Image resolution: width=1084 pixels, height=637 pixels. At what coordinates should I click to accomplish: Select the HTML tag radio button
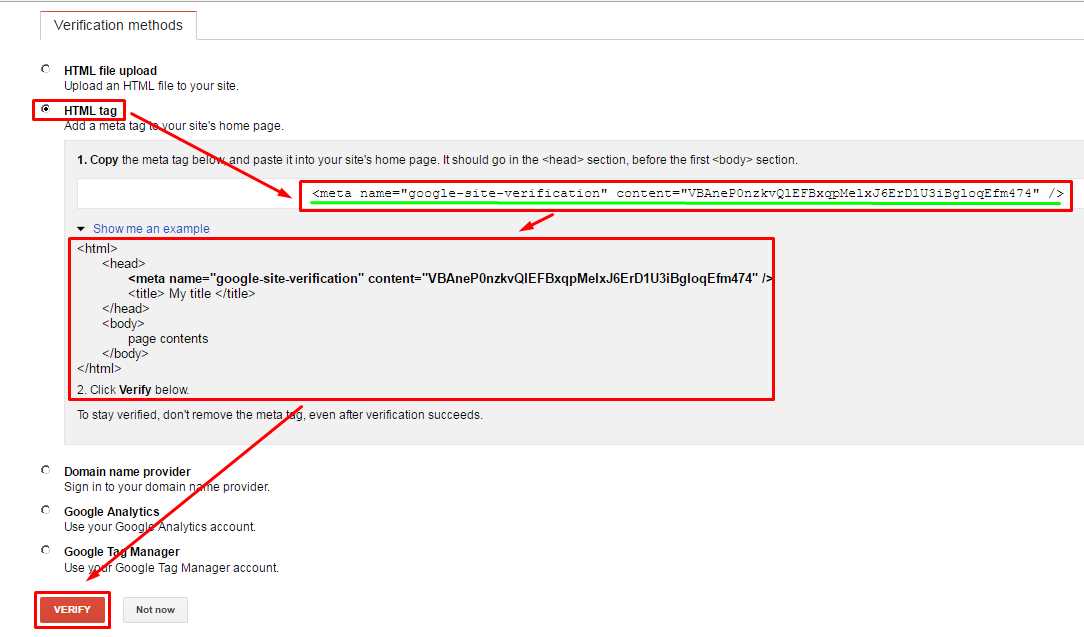click(46, 109)
